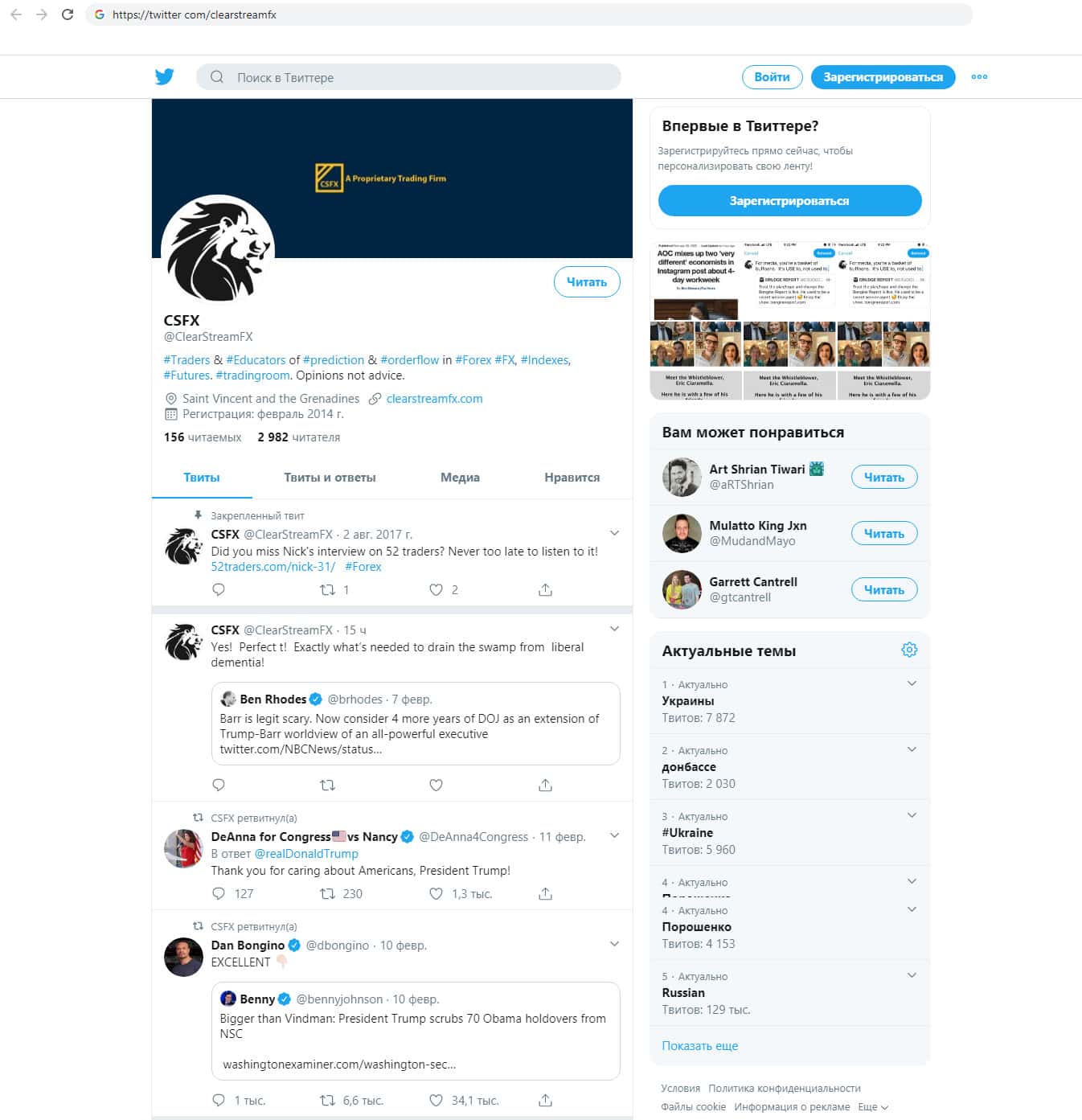Switch to the Медиа tab
This screenshot has height=1120, width=1082.
(x=460, y=478)
